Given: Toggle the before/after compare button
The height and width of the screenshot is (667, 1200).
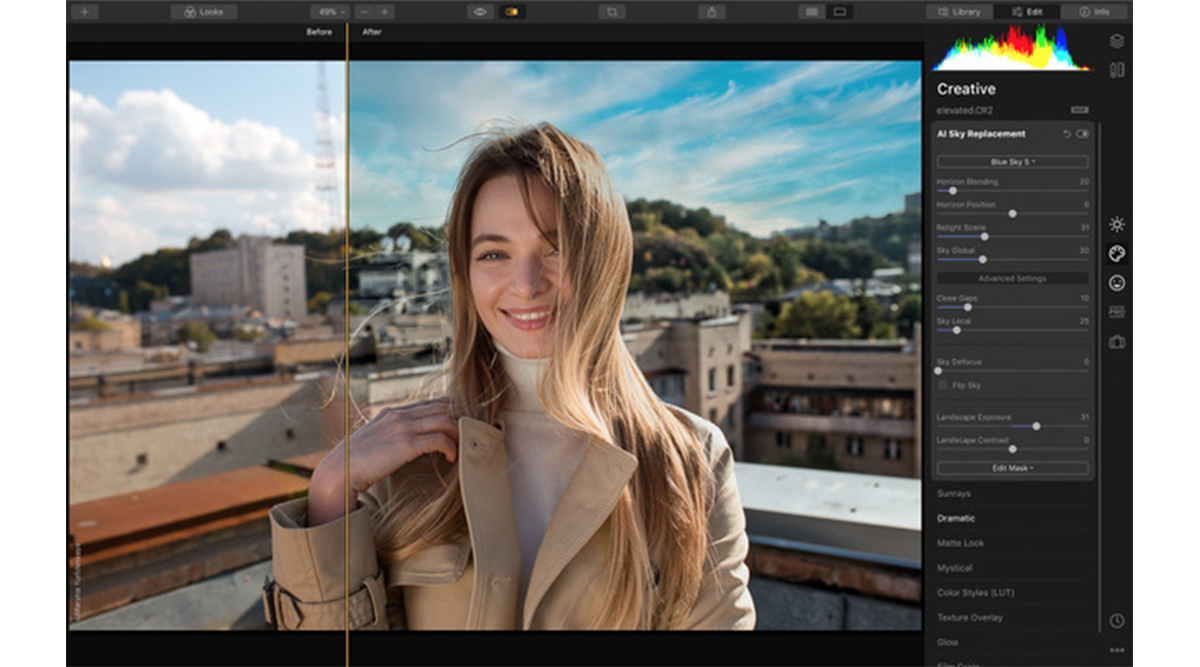Looking at the screenshot, I should pyautogui.click(x=511, y=12).
